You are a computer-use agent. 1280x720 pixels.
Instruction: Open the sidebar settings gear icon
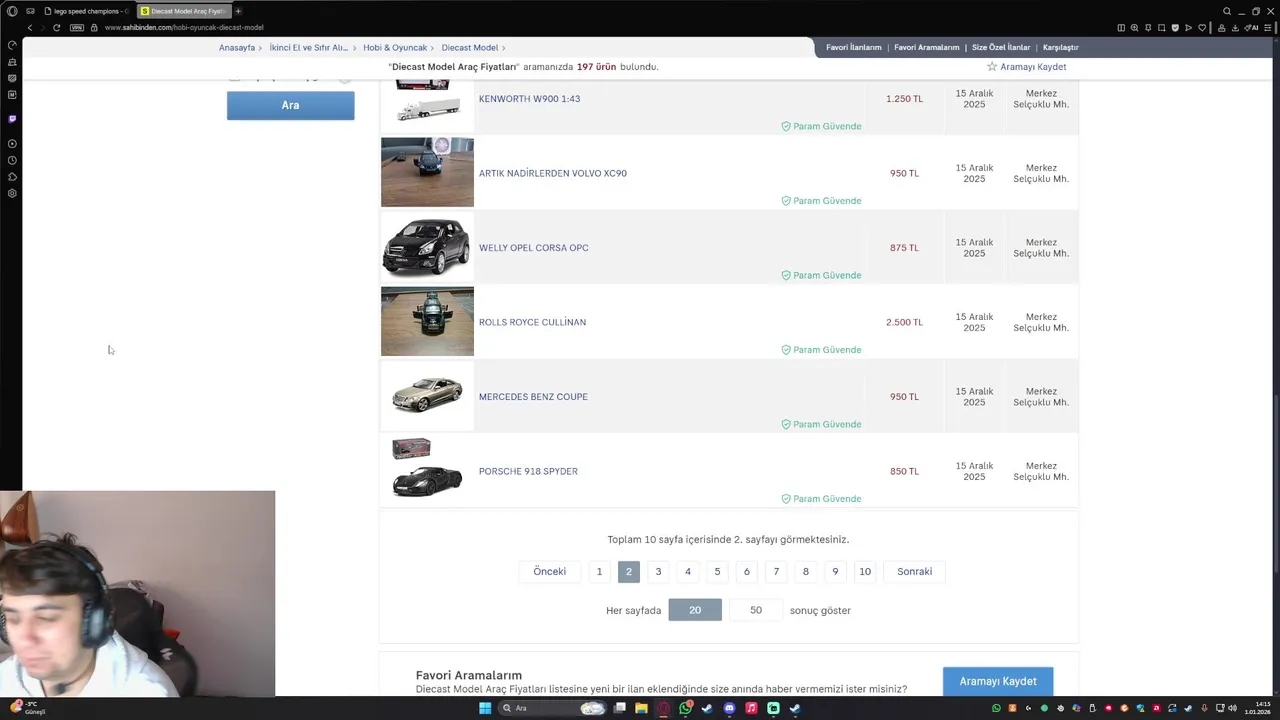pos(12,193)
